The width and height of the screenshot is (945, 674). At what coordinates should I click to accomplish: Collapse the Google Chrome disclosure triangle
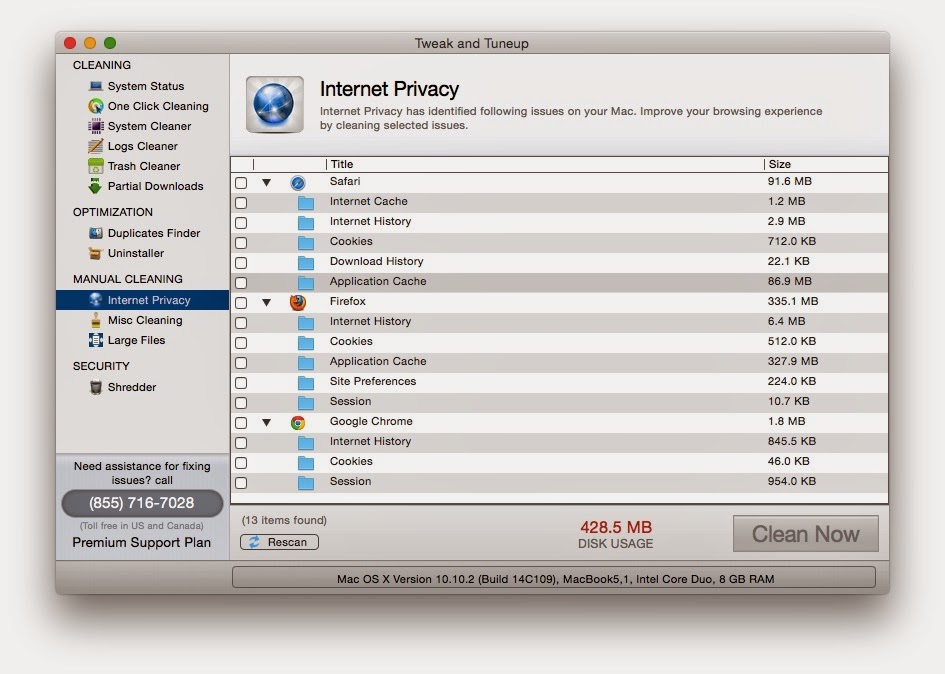click(x=266, y=422)
